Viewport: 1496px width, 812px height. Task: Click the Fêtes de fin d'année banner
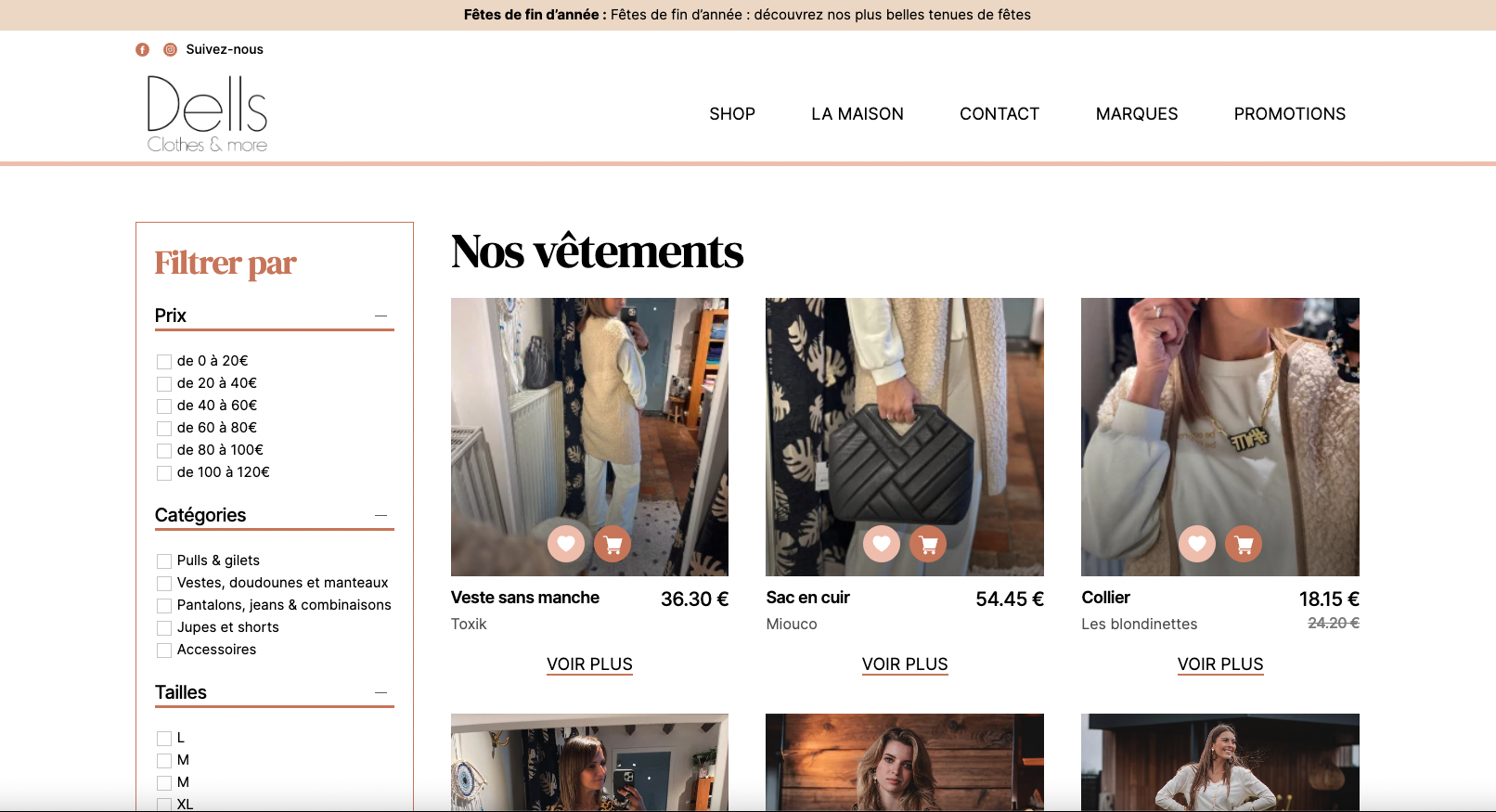click(748, 15)
